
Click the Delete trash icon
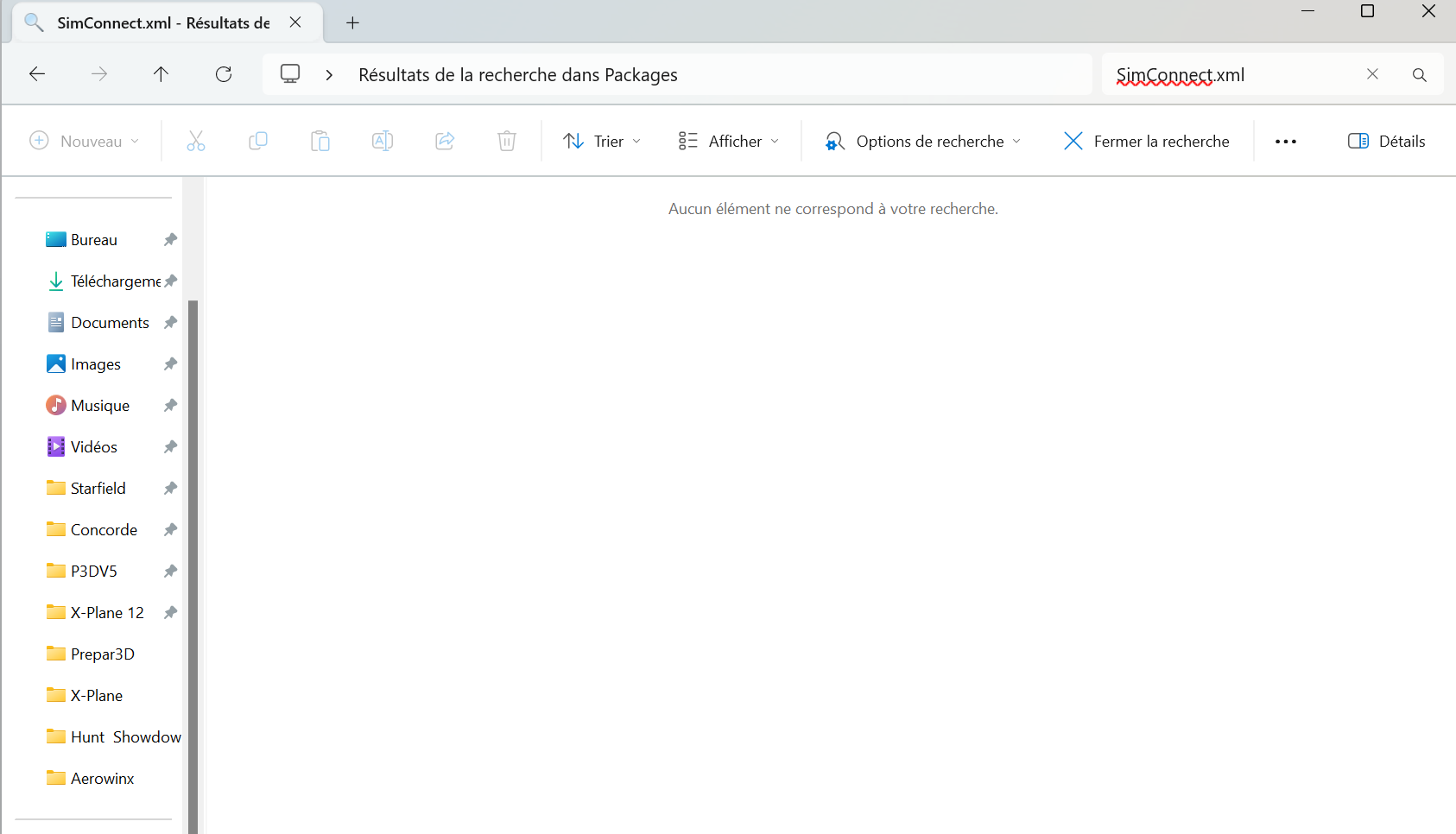[x=507, y=141]
